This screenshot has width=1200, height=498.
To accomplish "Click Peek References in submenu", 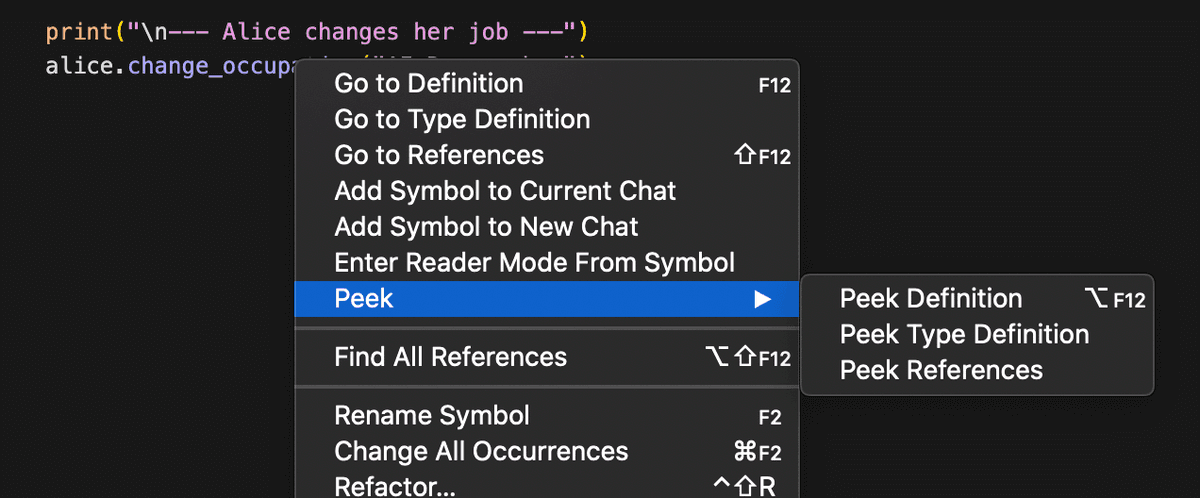I will (x=941, y=370).
